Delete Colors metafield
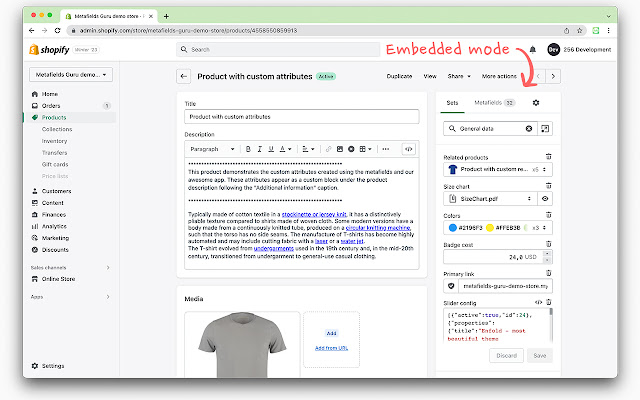Image resolution: width=640 pixels, height=400 pixels. (549, 215)
